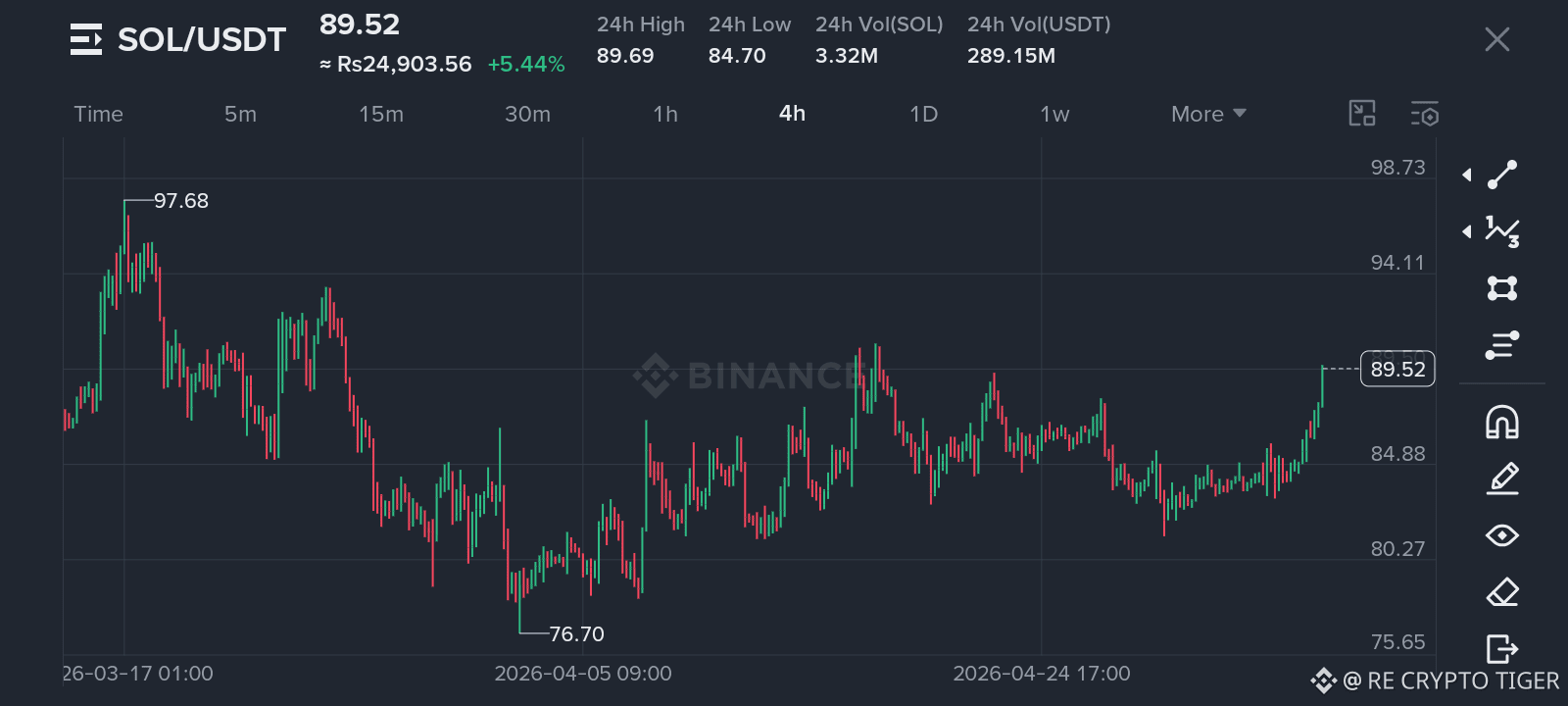Erase drawings with the eraser tool
Viewport: 1568px width, 706px height.
tap(1502, 592)
